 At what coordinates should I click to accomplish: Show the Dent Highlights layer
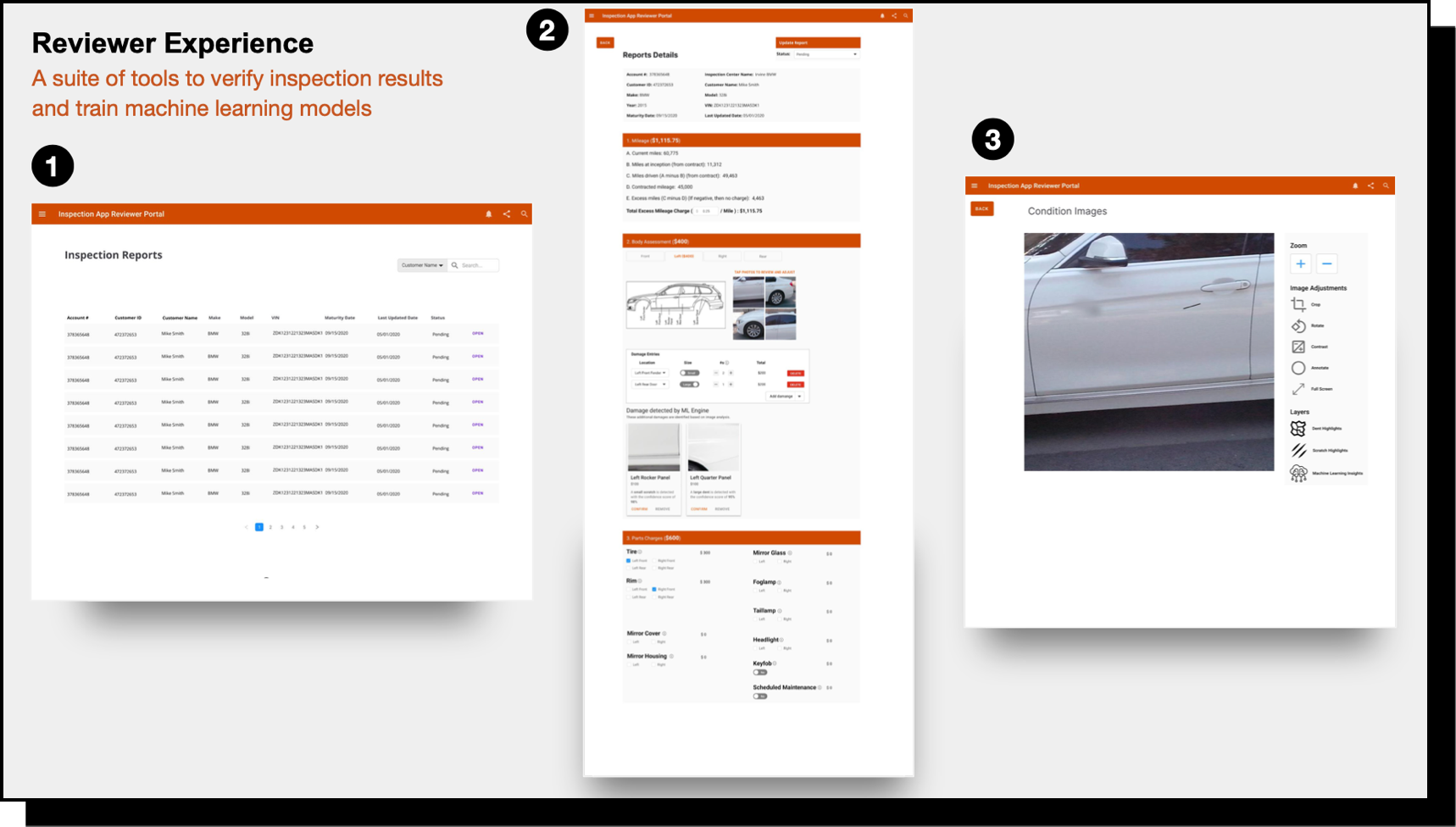(1298, 429)
